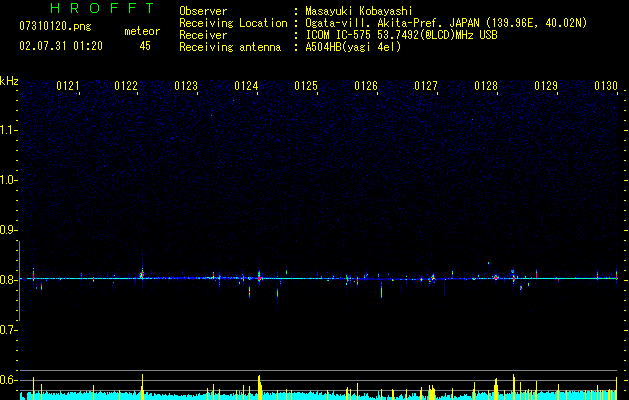Click time marker 0121
This screenshot has width=629, height=400.
[x=67, y=86]
